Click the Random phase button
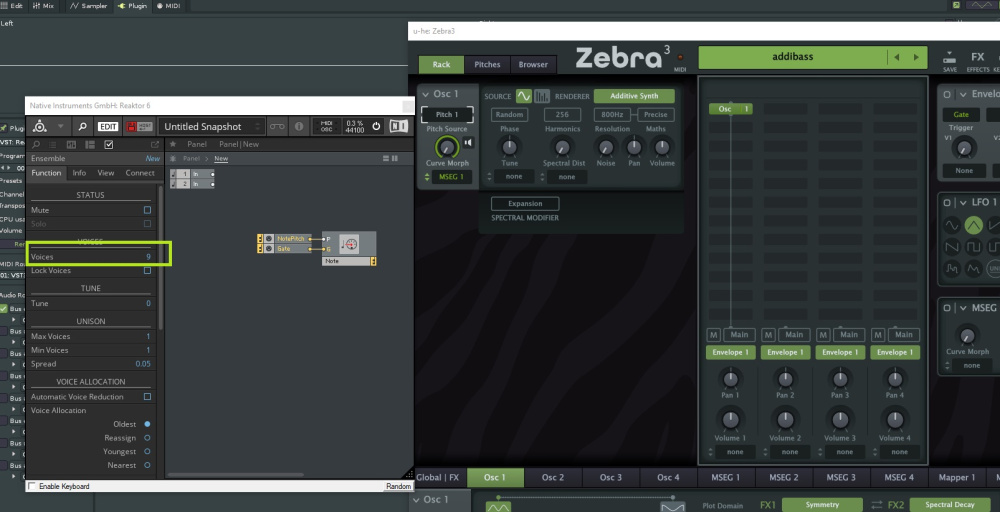The width and height of the screenshot is (1000, 512). [x=510, y=115]
